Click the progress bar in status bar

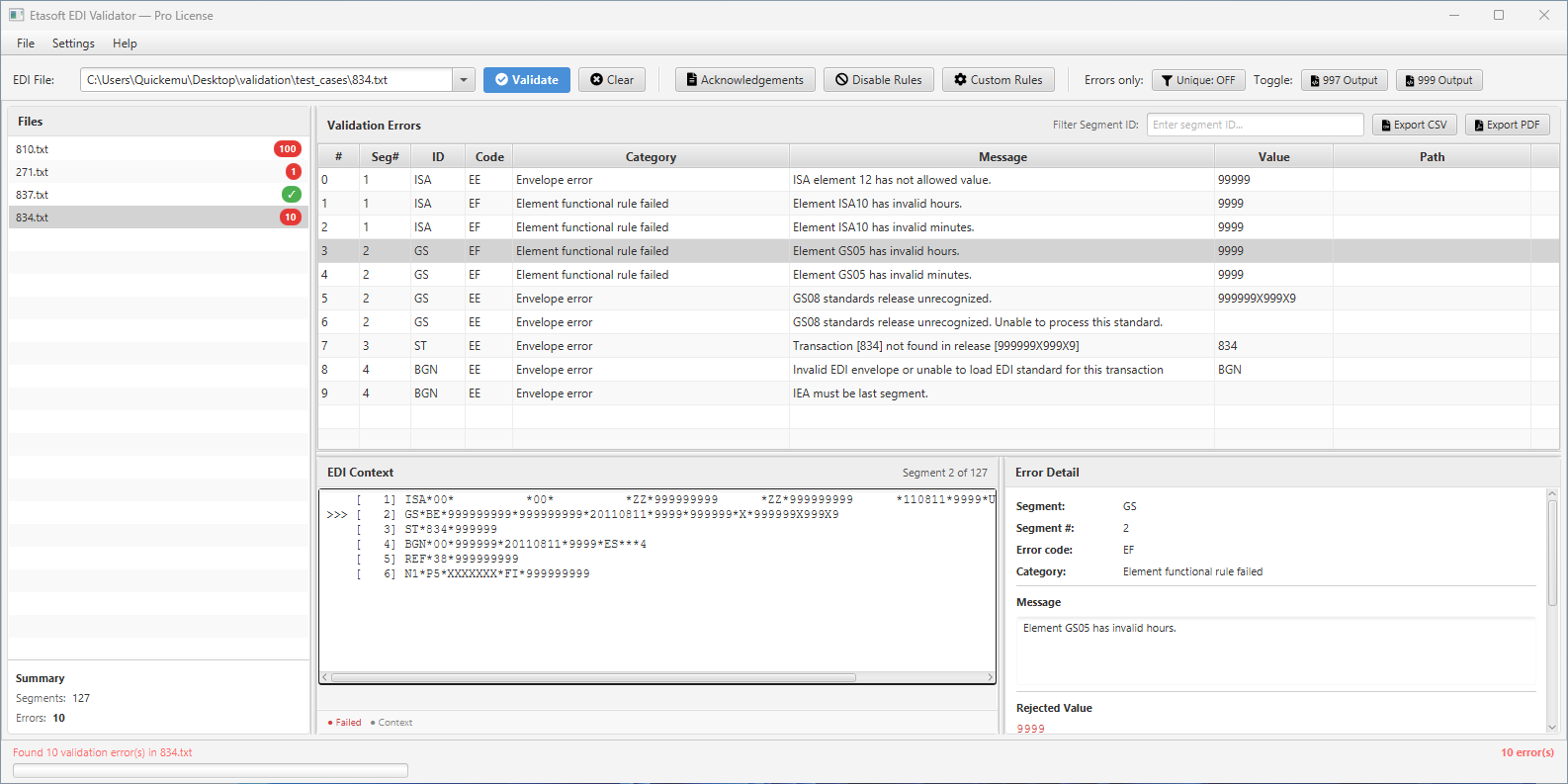(x=210, y=770)
